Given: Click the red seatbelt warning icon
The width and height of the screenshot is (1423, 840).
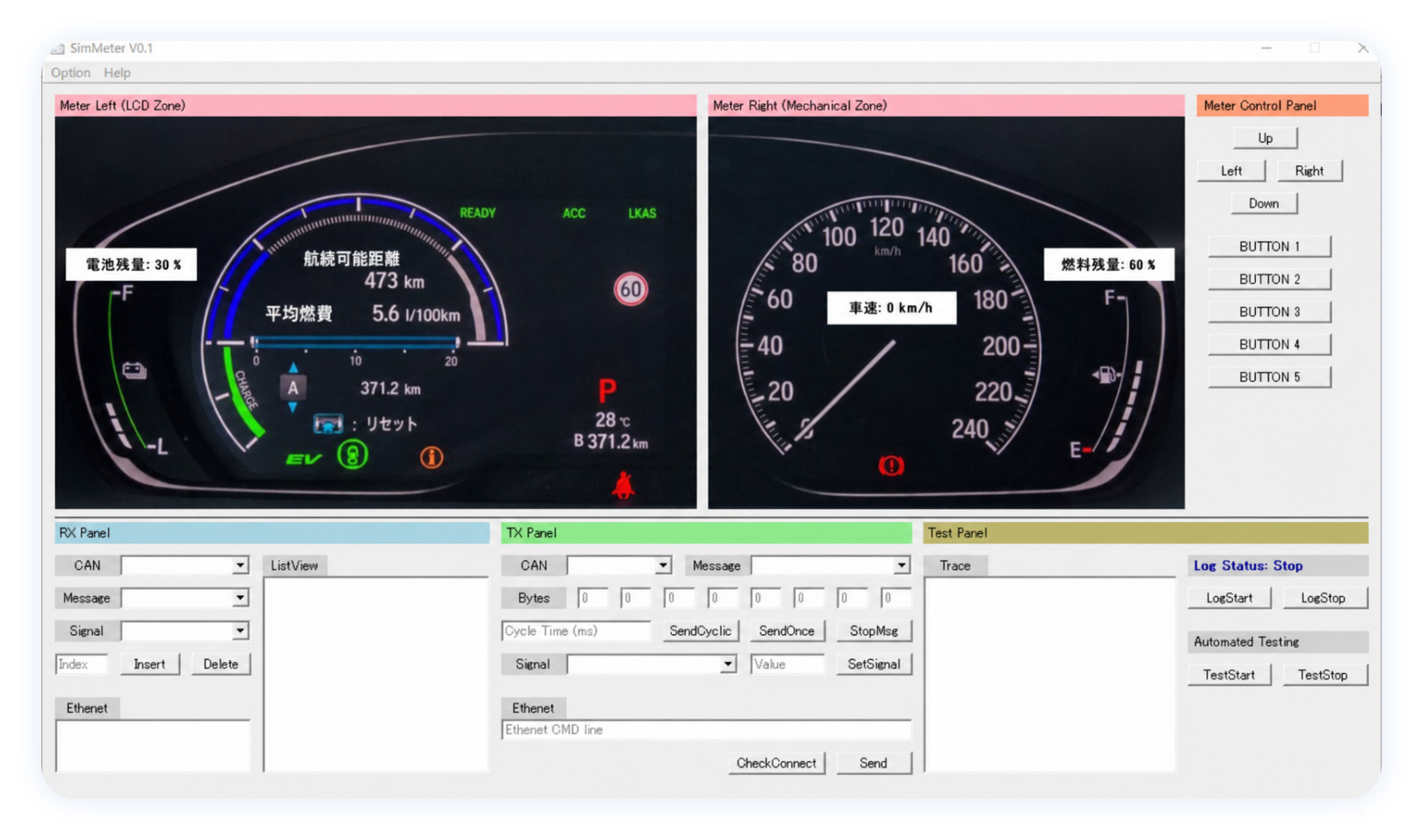Looking at the screenshot, I should point(623,485).
